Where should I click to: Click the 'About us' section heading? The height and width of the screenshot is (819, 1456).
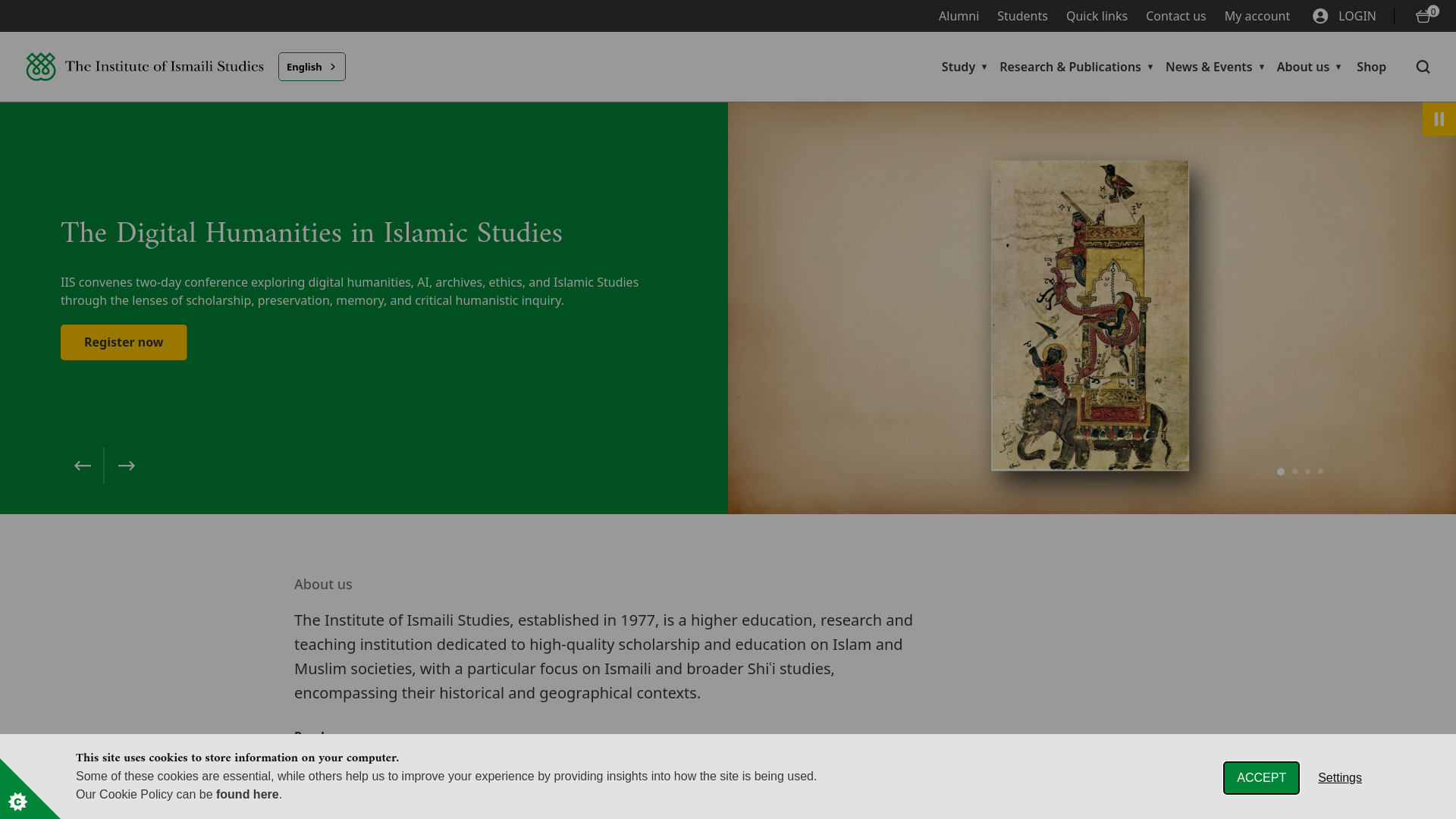click(x=323, y=585)
